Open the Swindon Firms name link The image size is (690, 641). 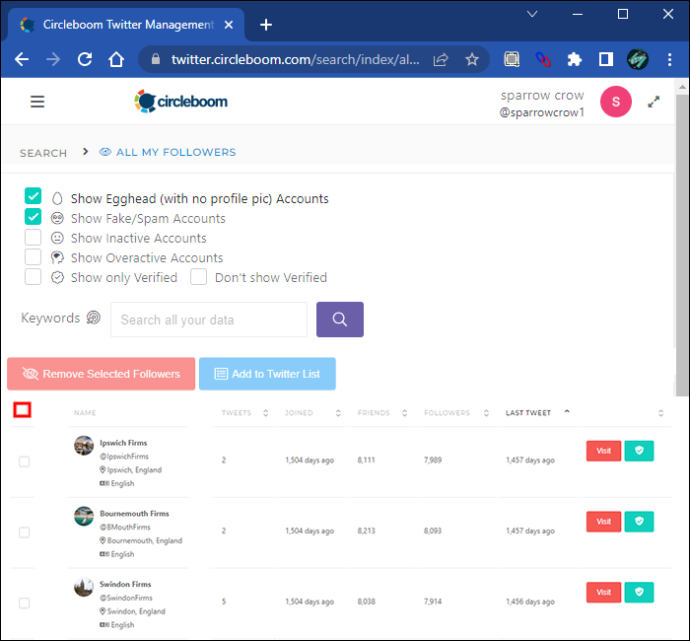tap(125, 584)
